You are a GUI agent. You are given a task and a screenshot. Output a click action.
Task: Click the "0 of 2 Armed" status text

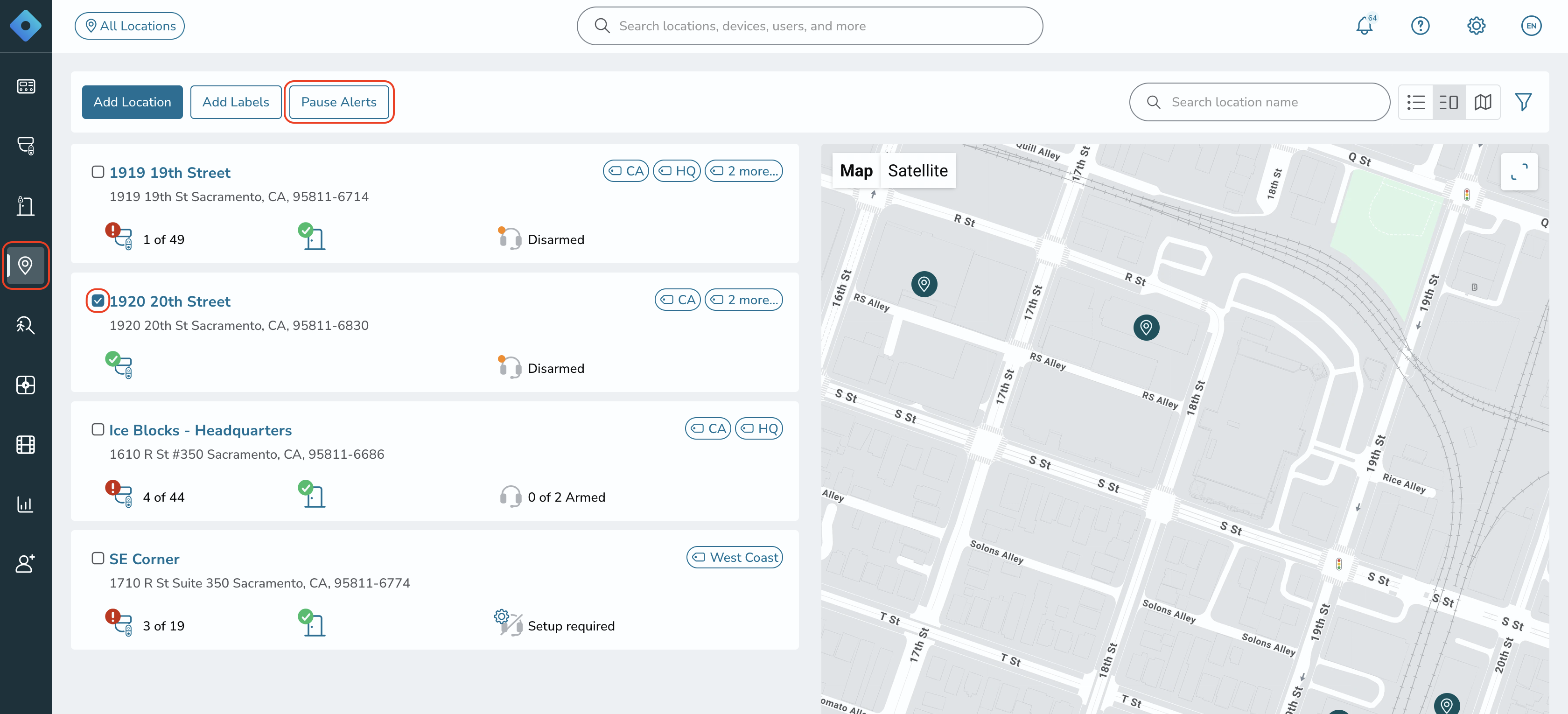pos(566,497)
